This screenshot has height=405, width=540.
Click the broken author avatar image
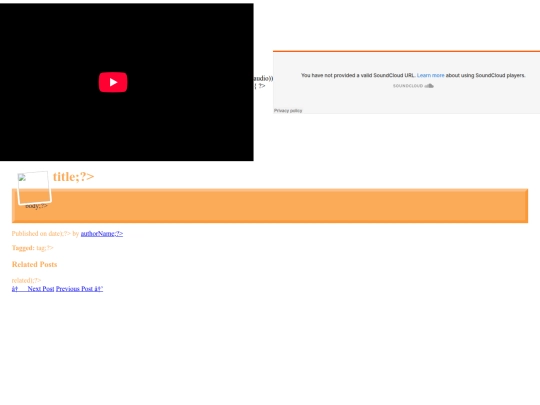[34, 188]
